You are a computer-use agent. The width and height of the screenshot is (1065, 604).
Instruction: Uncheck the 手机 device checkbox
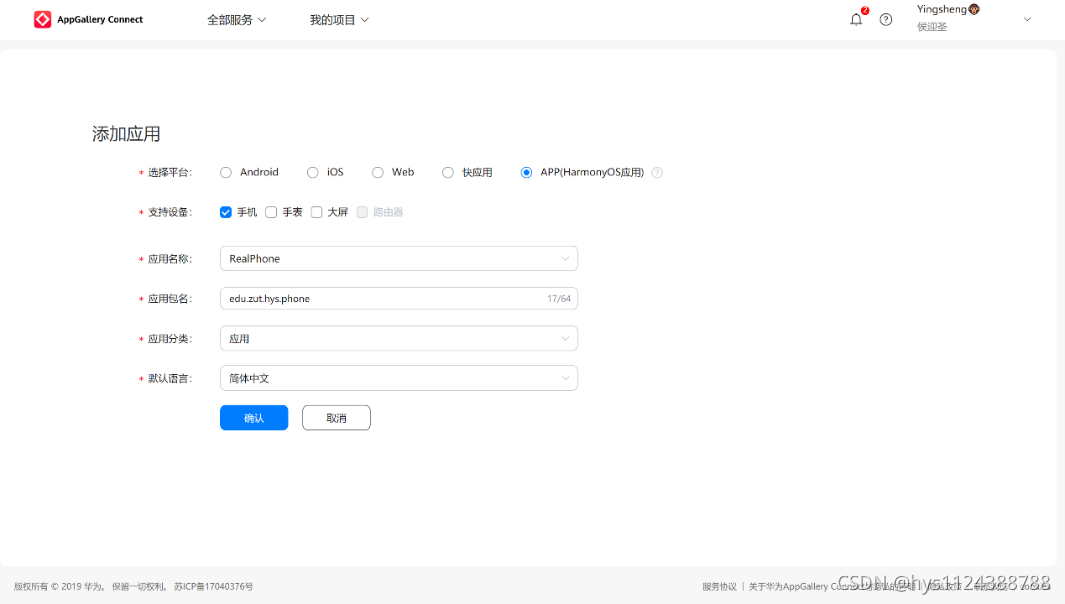tap(226, 212)
